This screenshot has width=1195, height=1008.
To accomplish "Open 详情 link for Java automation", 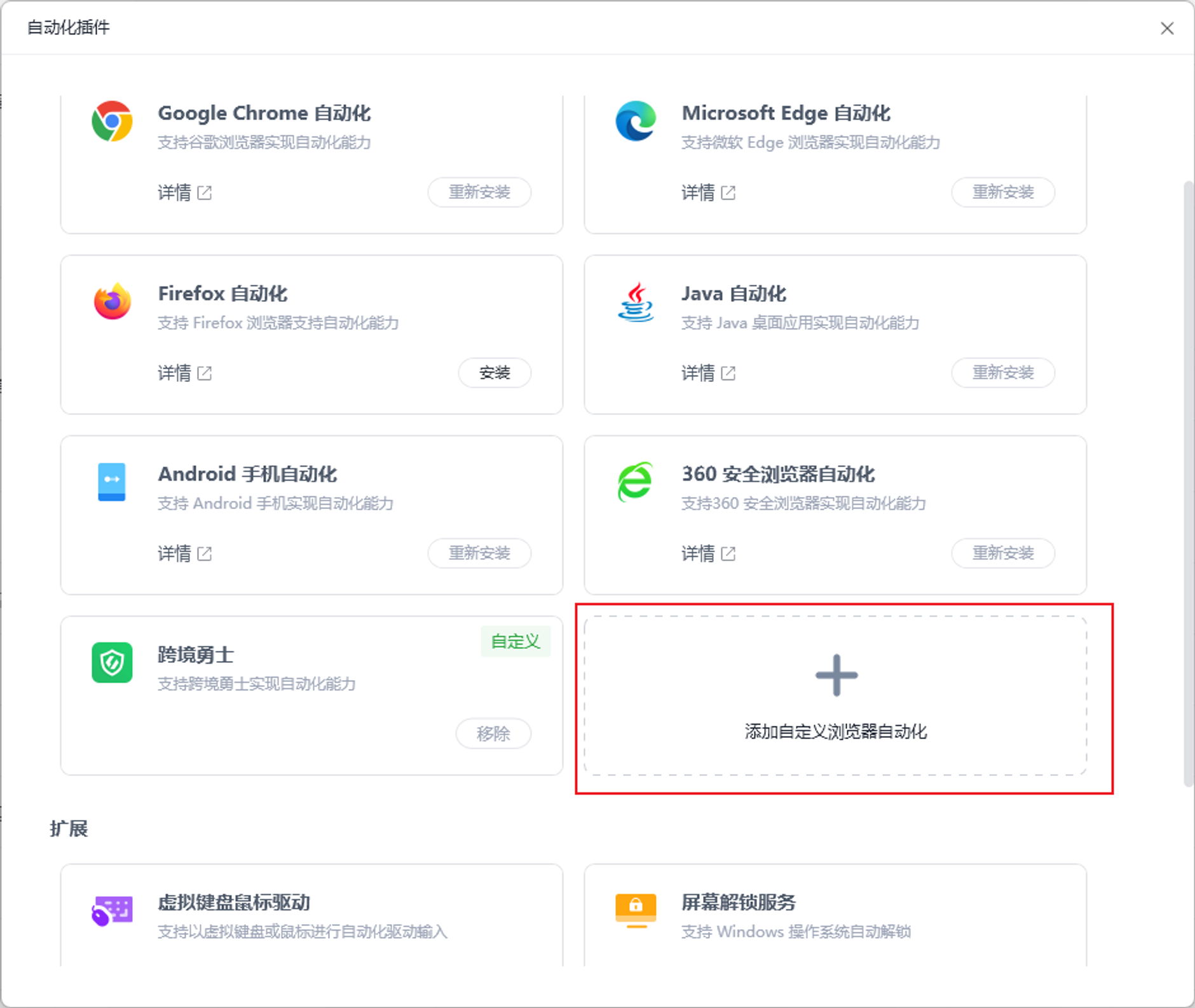I will [698, 373].
